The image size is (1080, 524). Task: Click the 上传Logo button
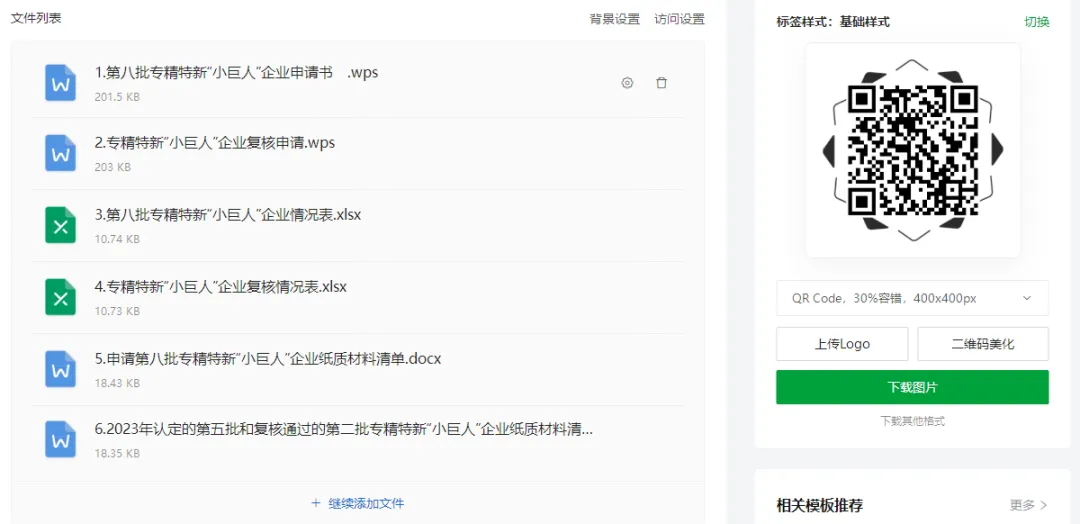click(842, 344)
